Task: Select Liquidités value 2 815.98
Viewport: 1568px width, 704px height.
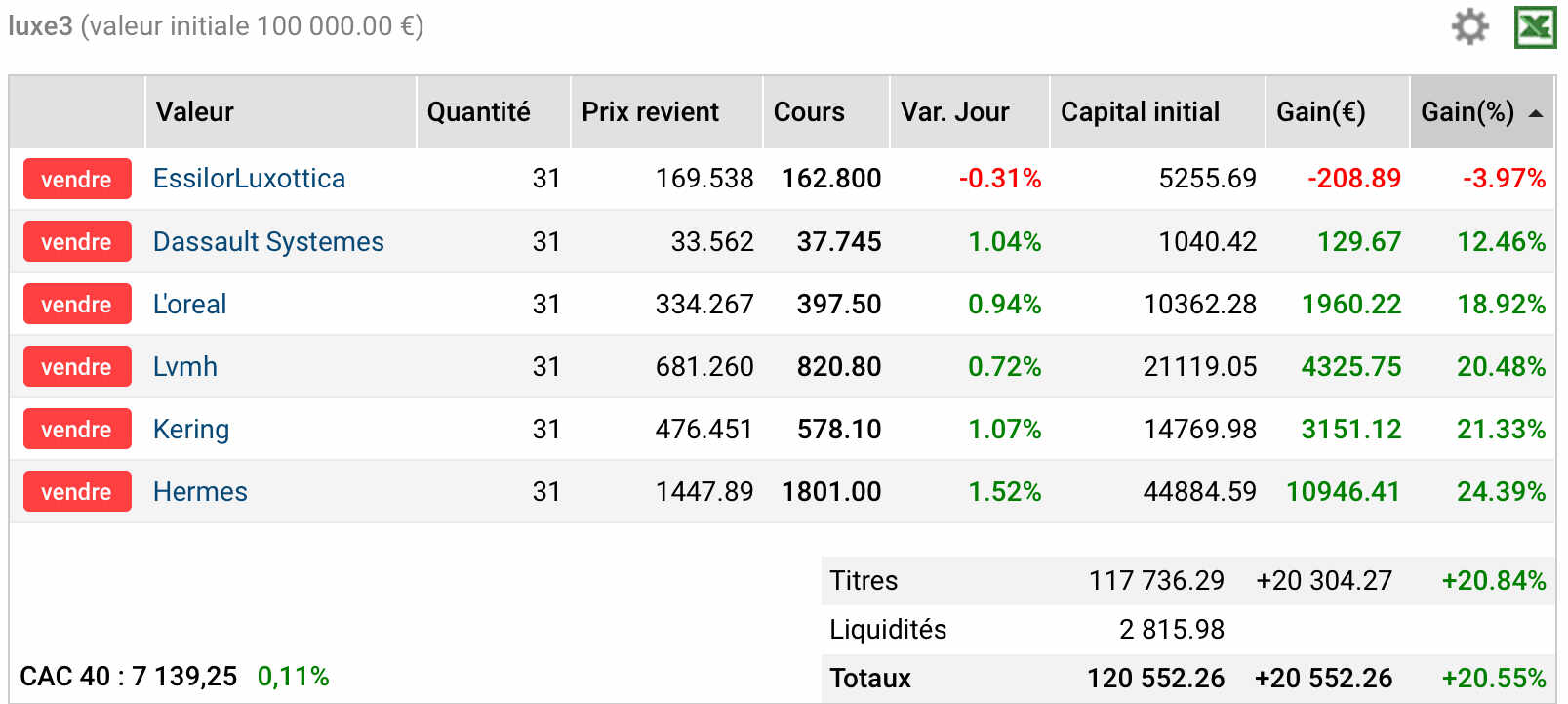Action: click(1172, 630)
